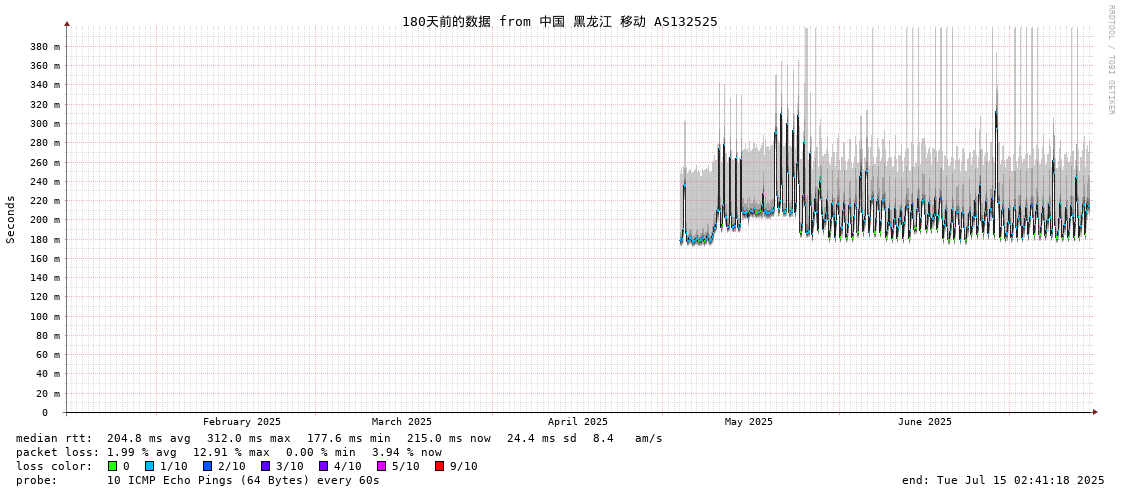Click the '0.00 % min' packet loss value
1121x494 pixels.
coord(320,452)
